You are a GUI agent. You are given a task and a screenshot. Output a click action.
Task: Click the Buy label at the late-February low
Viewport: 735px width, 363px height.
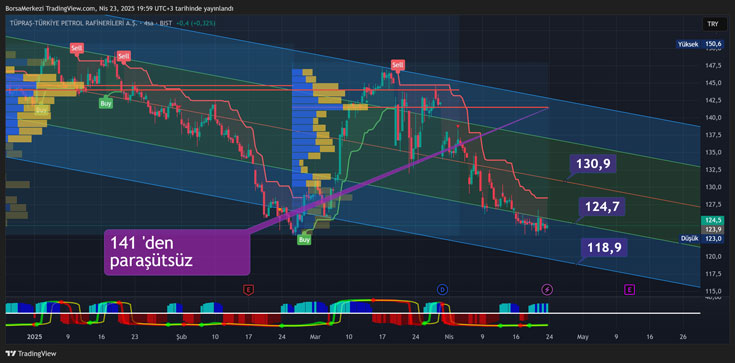(305, 240)
